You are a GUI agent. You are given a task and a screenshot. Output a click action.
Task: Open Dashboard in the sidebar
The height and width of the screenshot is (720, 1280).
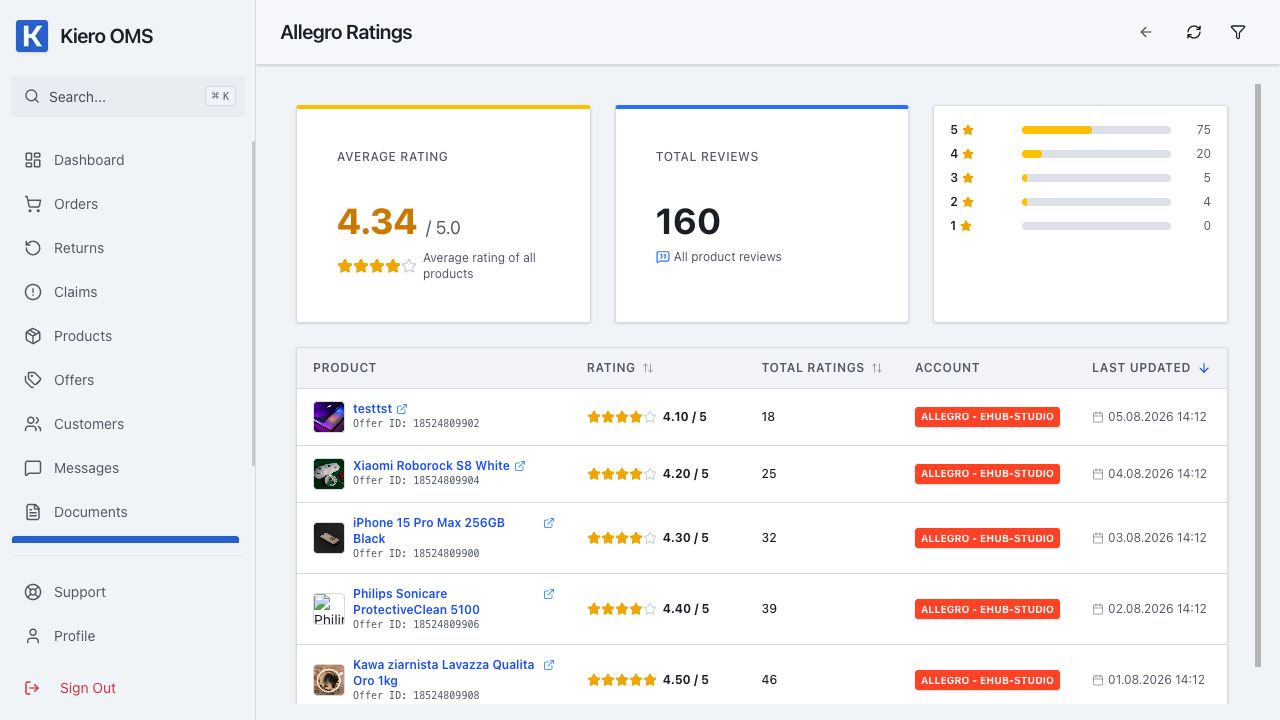point(127,160)
